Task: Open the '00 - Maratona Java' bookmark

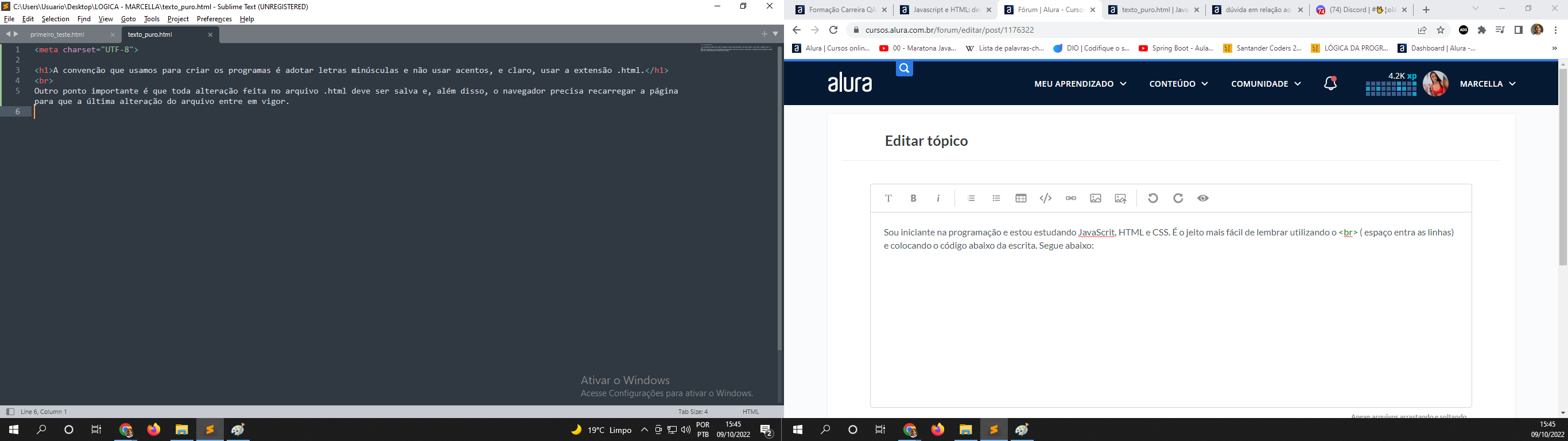Action: click(x=918, y=48)
